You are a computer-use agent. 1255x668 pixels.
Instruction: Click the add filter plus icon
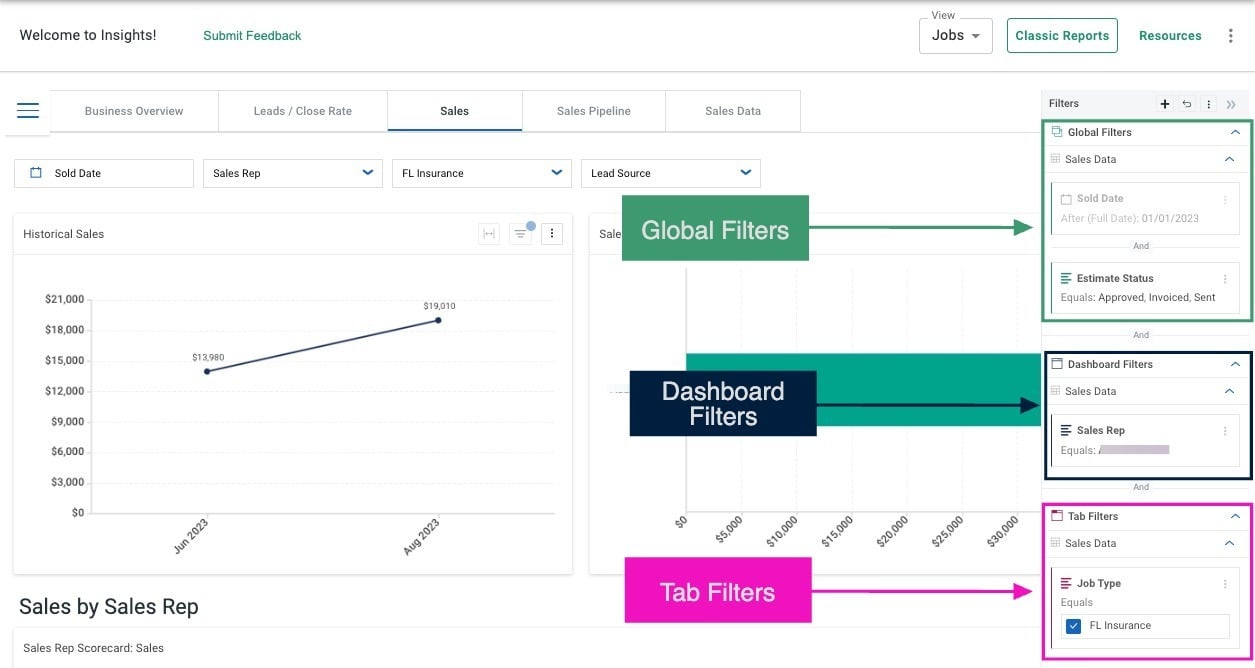coord(1165,104)
